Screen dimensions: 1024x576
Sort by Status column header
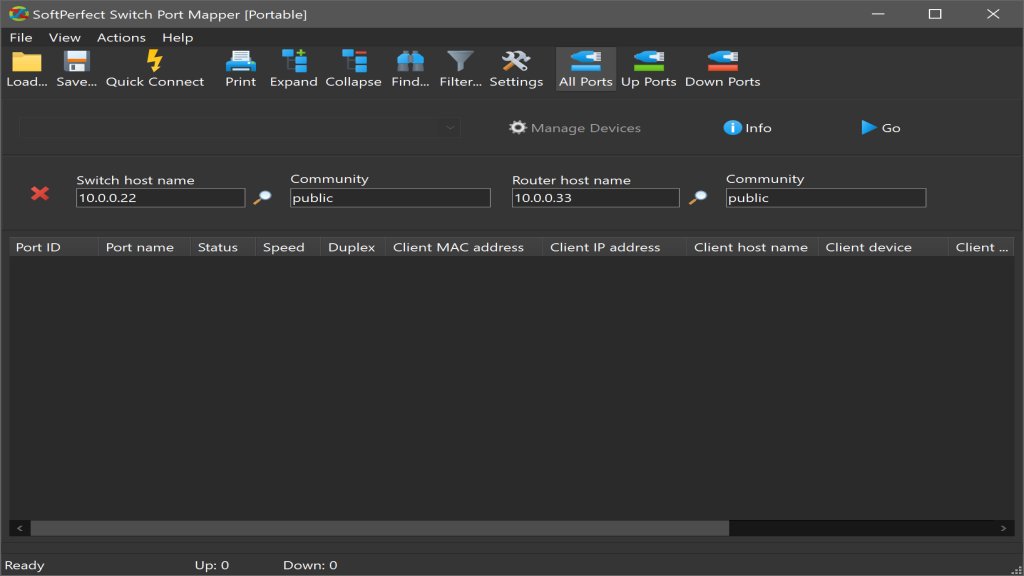[223, 248]
